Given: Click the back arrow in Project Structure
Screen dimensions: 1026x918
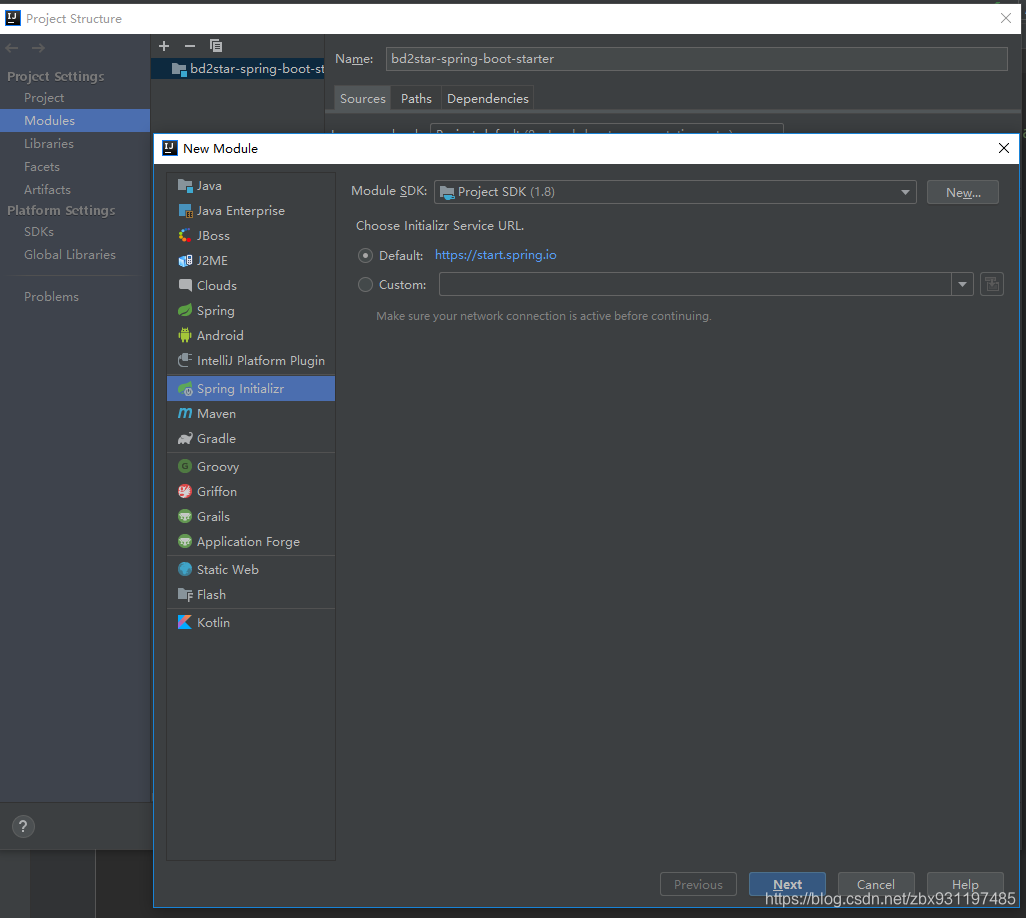Looking at the screenshot, I should coord(12,48).
